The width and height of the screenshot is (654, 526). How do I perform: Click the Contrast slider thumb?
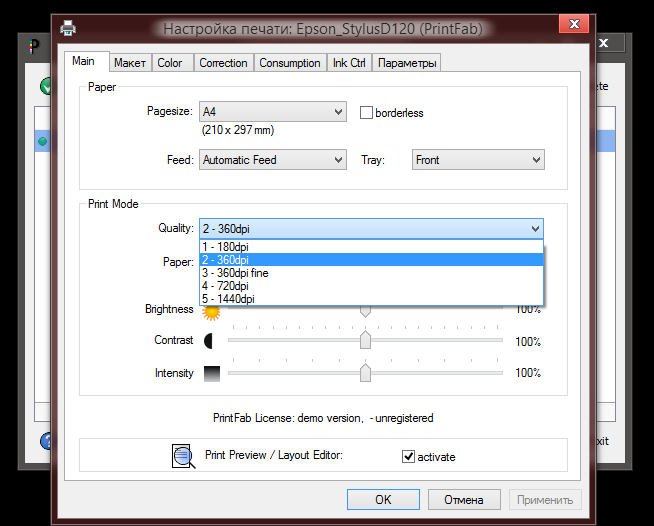click(365, 340)
